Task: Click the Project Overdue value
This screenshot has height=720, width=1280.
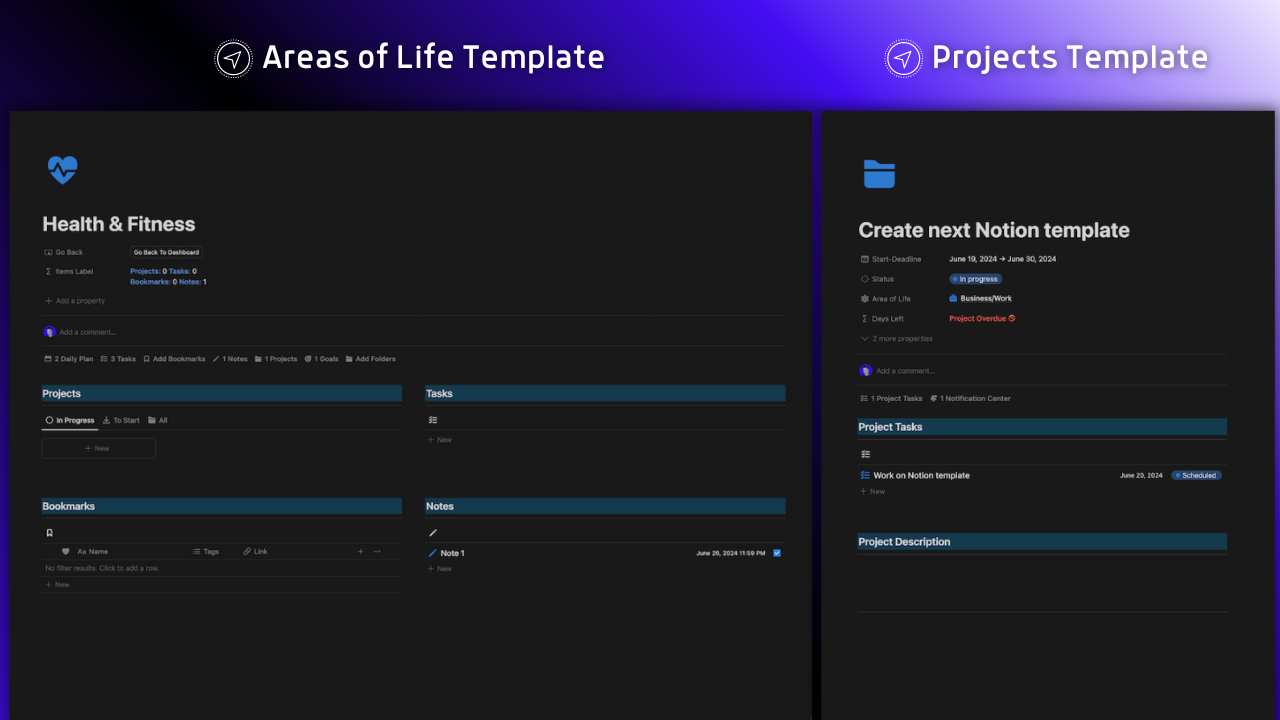Action: [x=982, y=318]
